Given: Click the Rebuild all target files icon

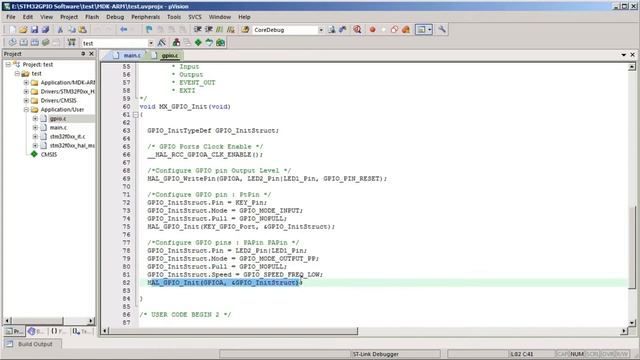Looking at the screenshot, I should pyautogui.click(x=35, y=42).
